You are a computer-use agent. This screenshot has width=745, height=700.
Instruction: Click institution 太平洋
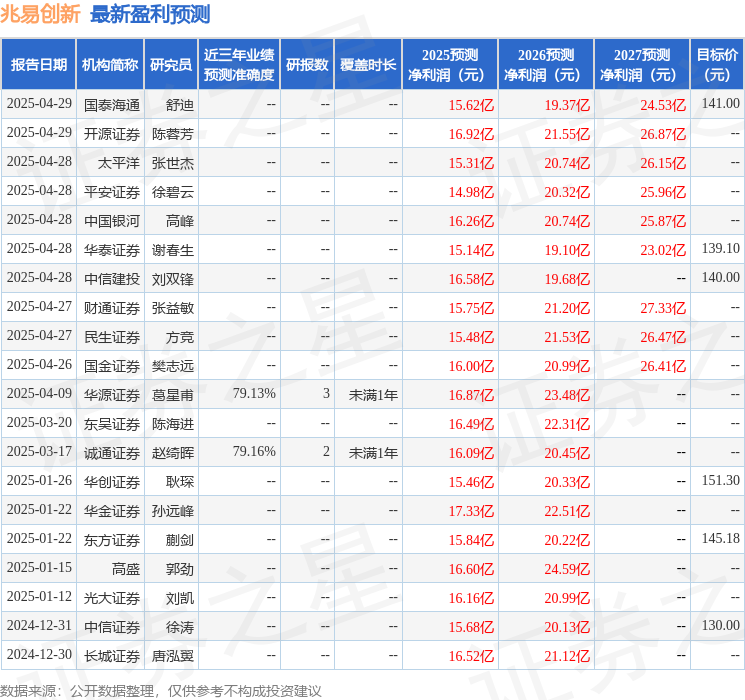pyautogui.click(x=119, y=163)
